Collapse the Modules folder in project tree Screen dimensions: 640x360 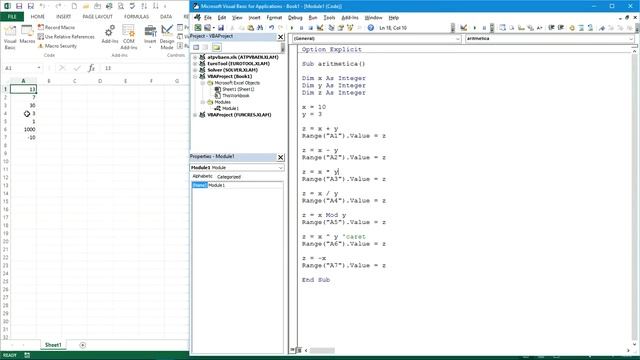click(x=202, y=102)
